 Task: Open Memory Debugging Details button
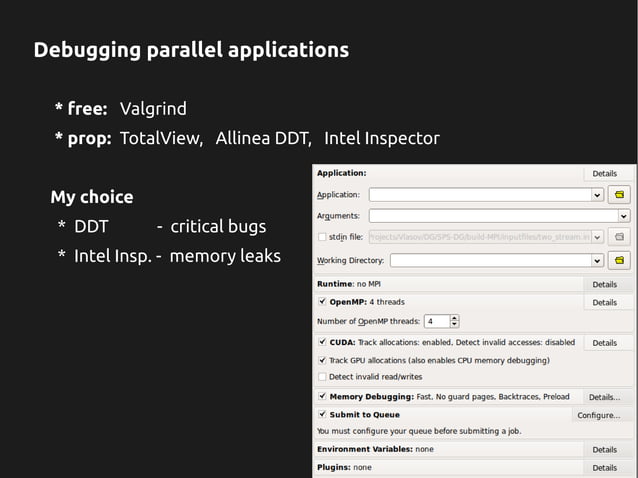point(604,397)
